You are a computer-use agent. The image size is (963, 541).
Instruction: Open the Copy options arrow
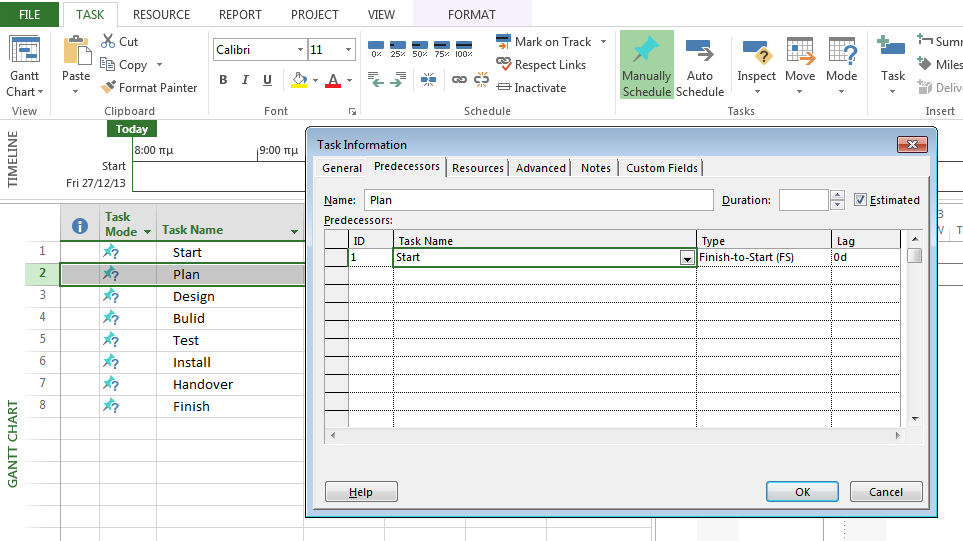[159, 64]
